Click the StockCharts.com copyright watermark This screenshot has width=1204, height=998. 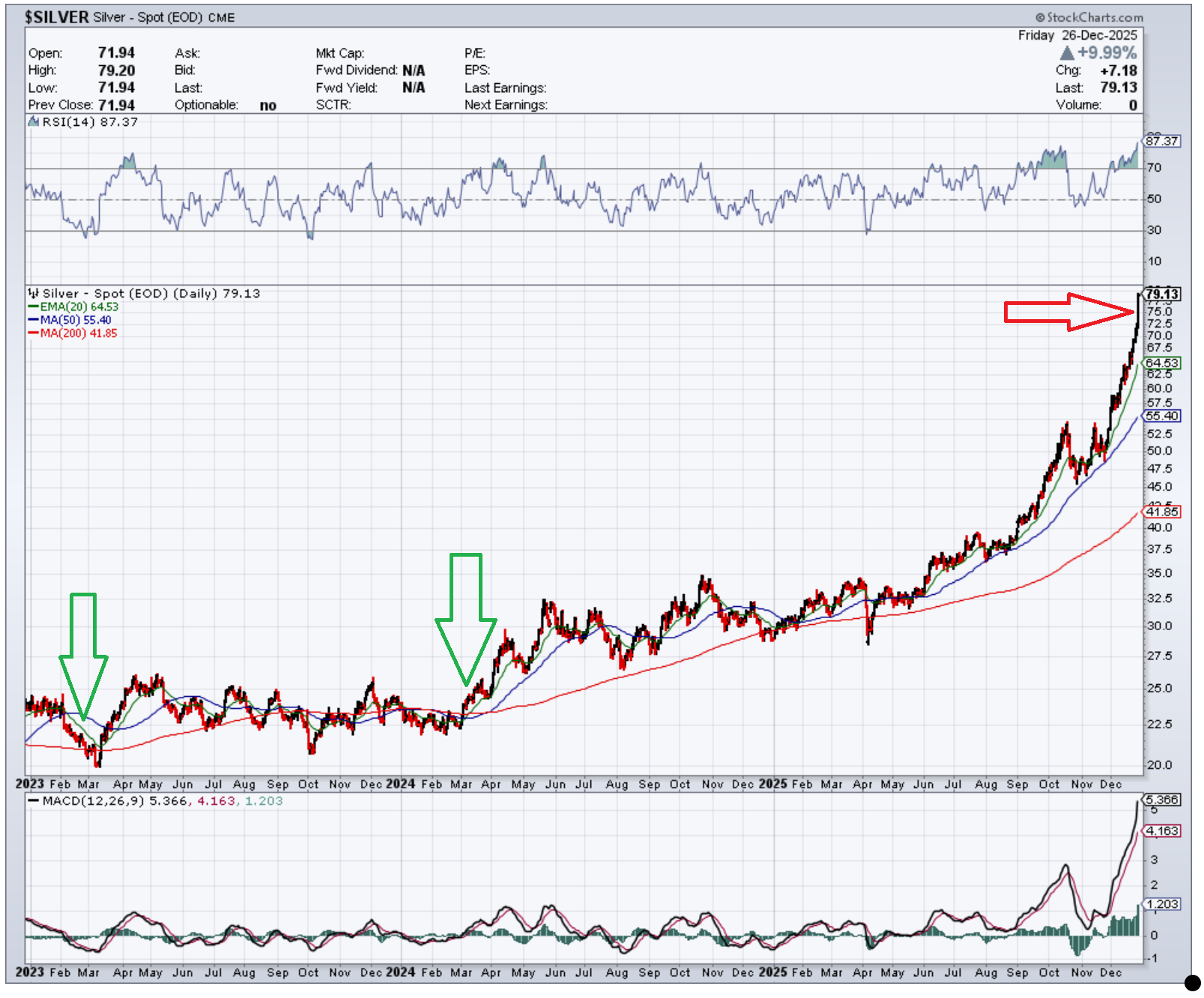pos(1089,17)
